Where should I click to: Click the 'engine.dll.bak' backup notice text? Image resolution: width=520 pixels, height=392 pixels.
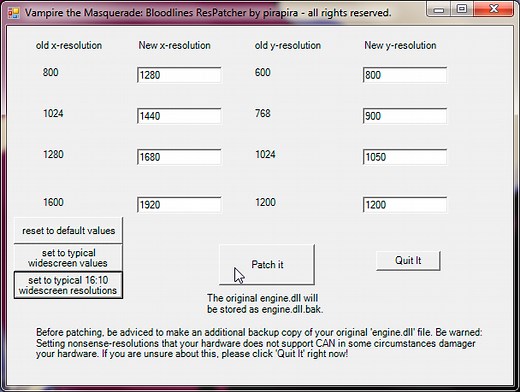tap(265, 303)
